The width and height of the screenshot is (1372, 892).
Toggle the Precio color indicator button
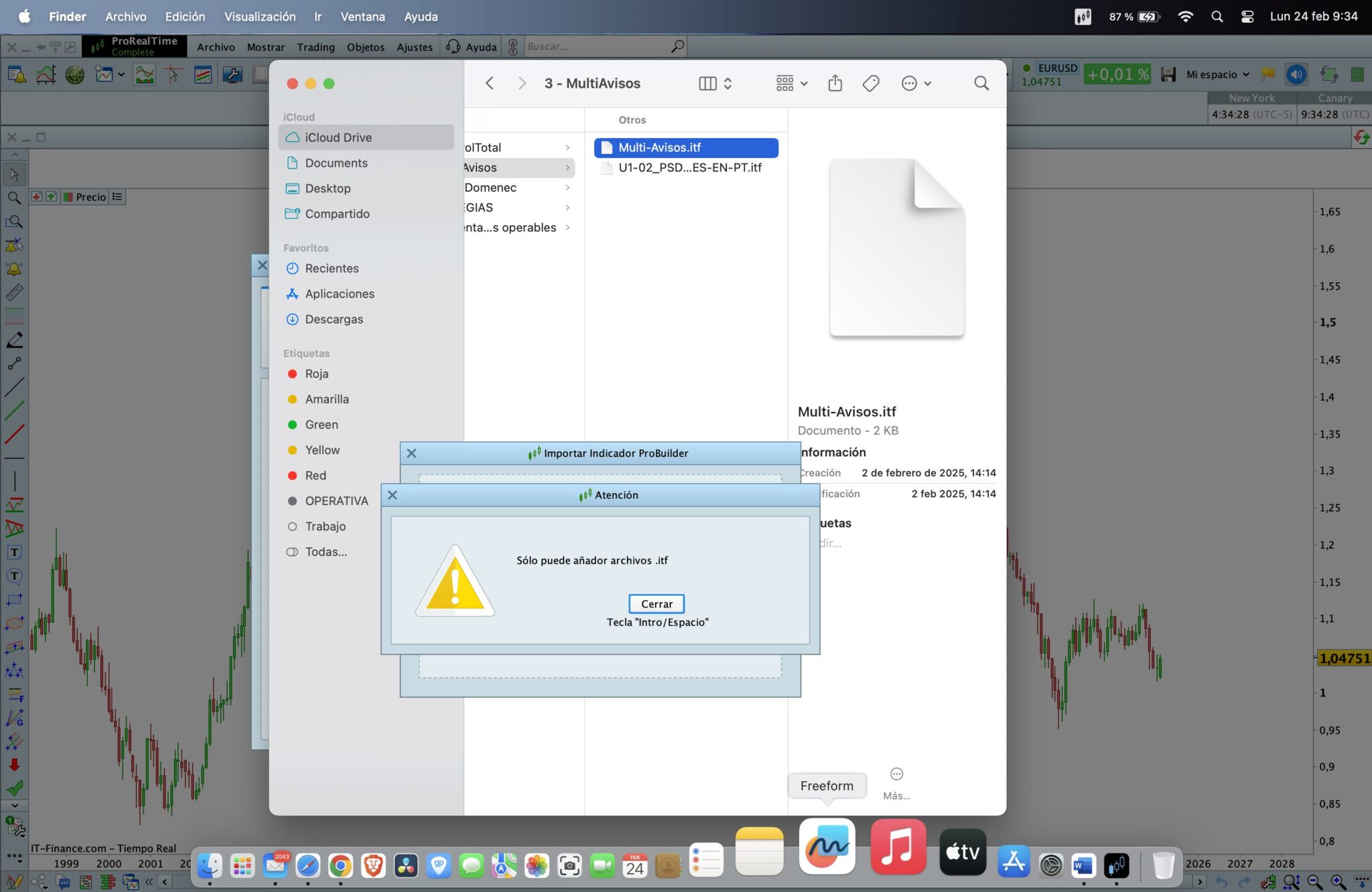click(68, 197)
